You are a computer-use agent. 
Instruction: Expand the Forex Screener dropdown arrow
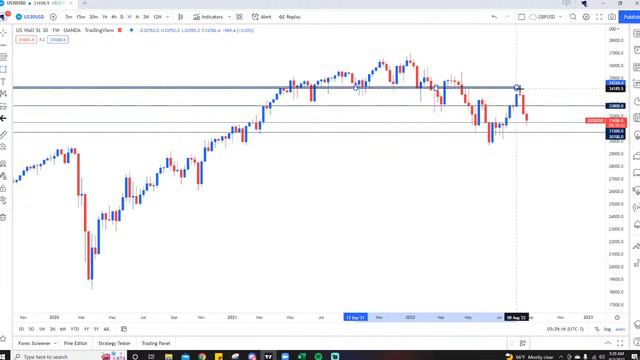(x=55, y=343)
